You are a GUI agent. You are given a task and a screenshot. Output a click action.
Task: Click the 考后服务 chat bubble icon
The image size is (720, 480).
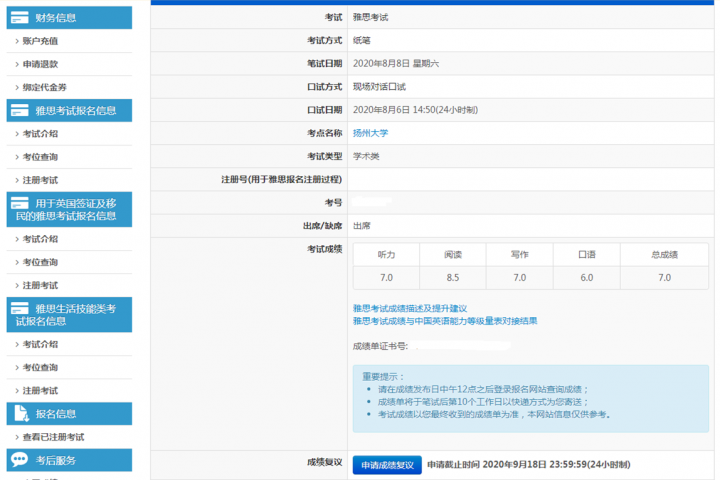point(19,460)
